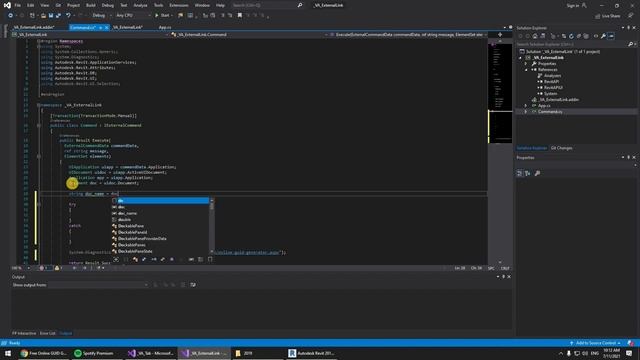
Task: Open the Edit menu
Action: 31,5
